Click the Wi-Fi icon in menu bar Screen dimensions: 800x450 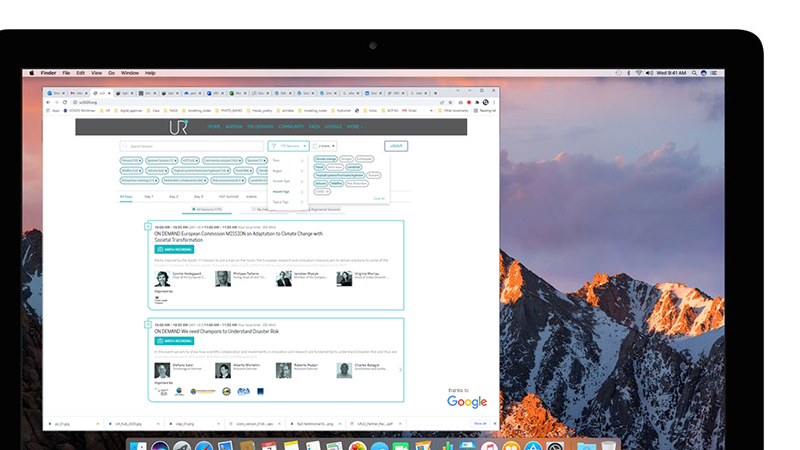click(638, 73)
